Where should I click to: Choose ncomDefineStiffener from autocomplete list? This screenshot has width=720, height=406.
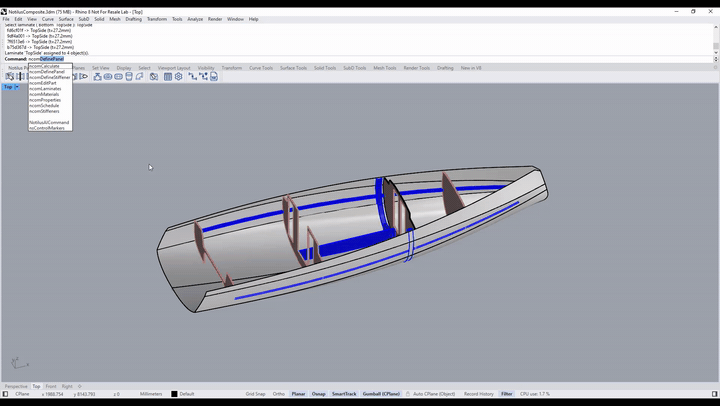pos(50,77)
